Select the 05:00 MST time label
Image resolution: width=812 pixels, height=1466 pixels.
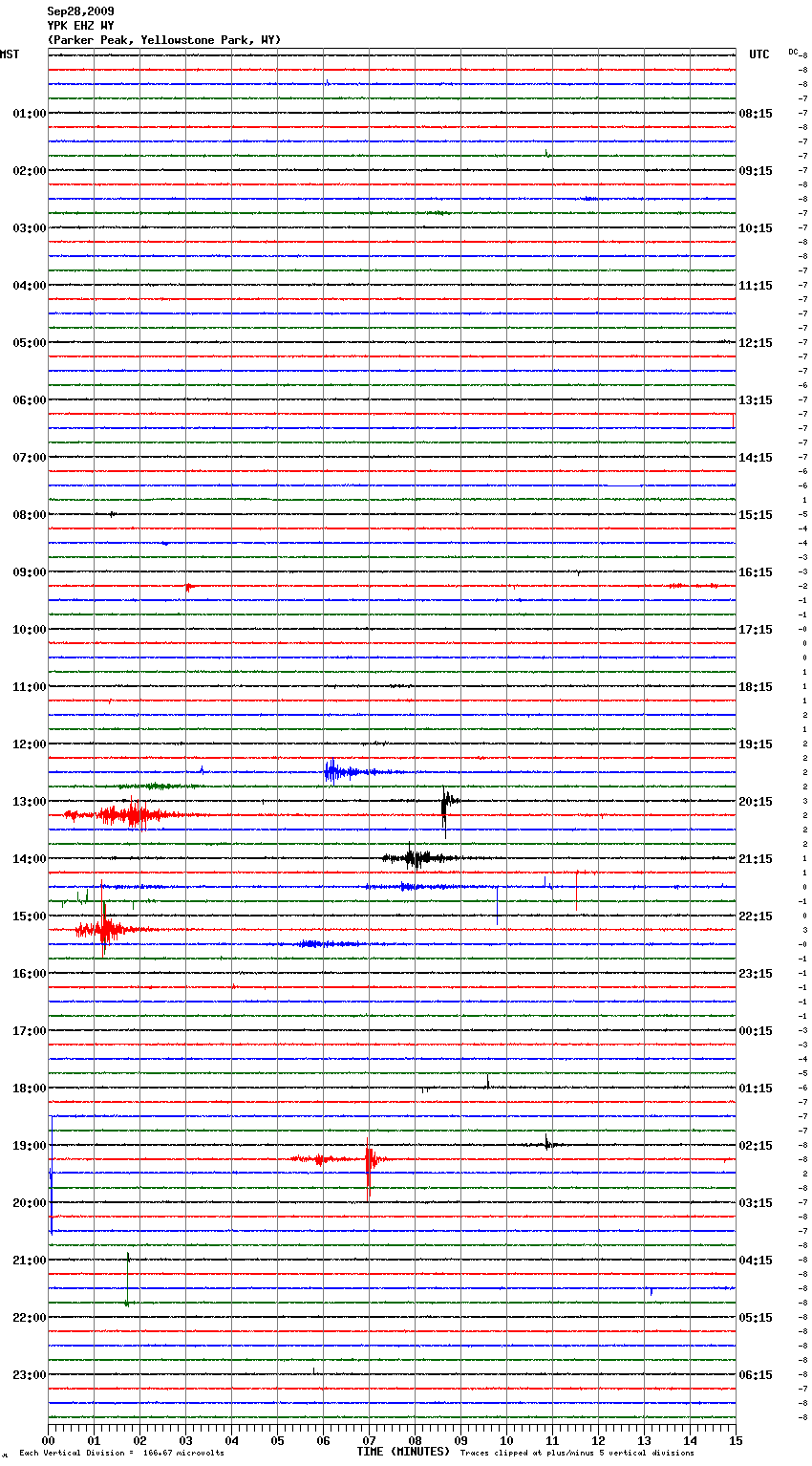[30, 343]
